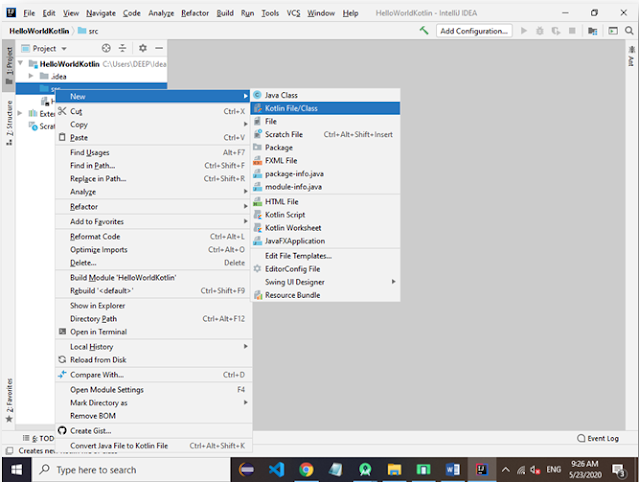Open the Refactor menu in menu bar
Screen dimensions: 639x482
(x=195, y=13)
